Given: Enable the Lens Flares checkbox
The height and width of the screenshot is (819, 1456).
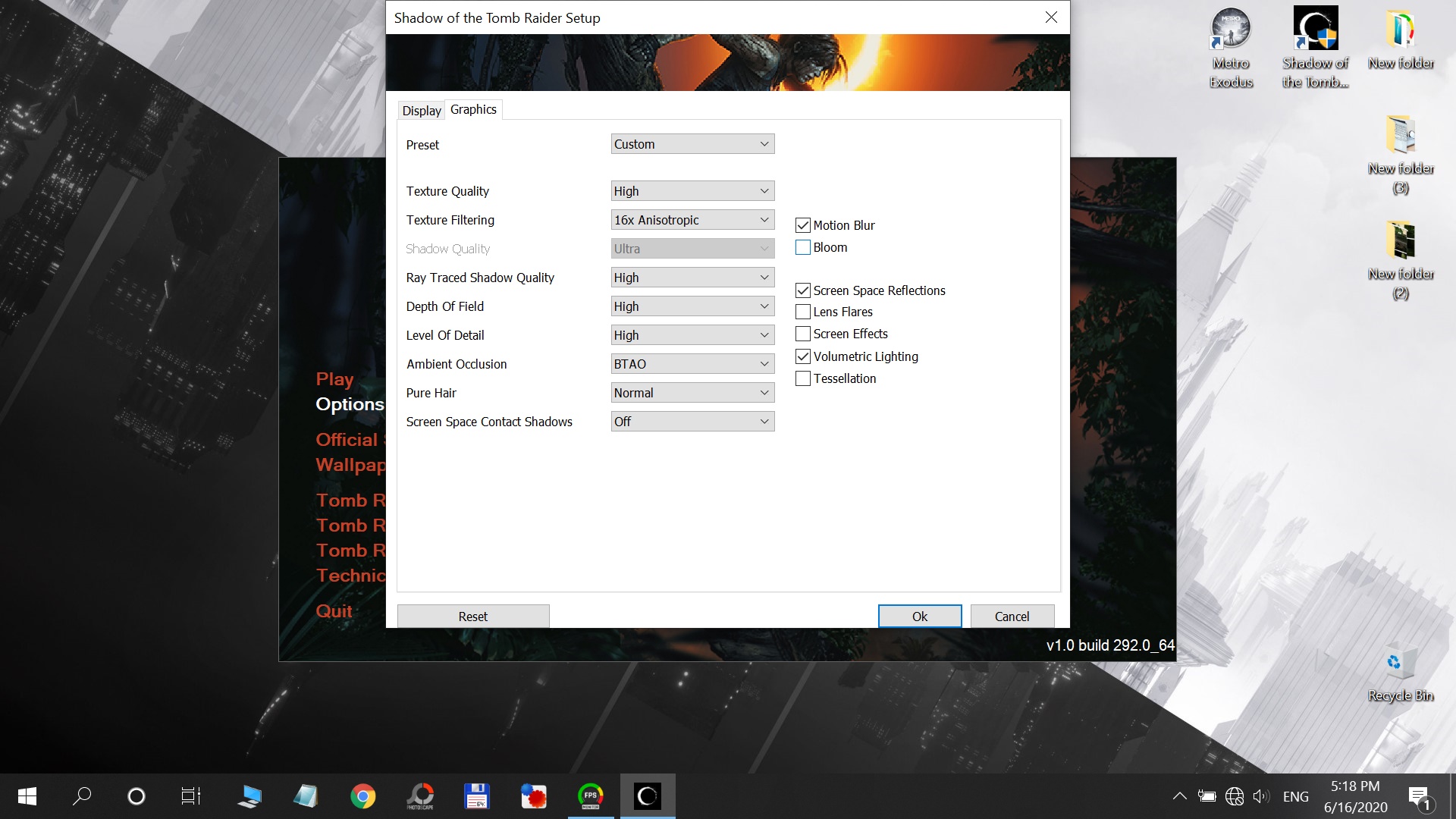Looking at the screenshot, I should 802,312.
